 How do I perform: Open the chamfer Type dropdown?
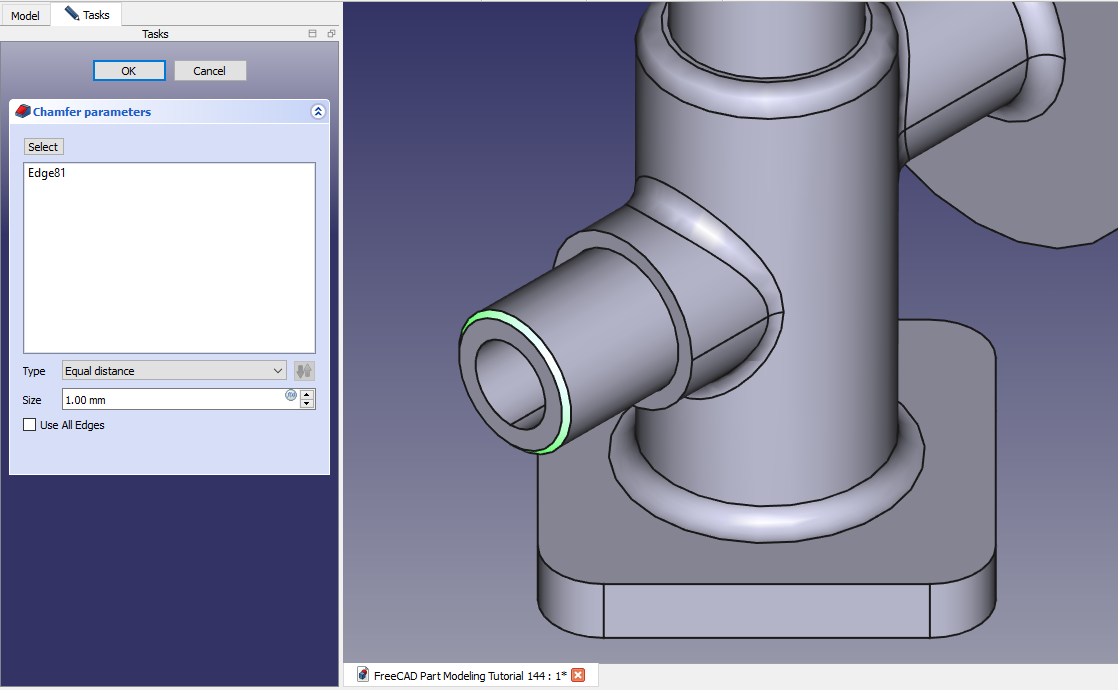click(x=174, y=371)
